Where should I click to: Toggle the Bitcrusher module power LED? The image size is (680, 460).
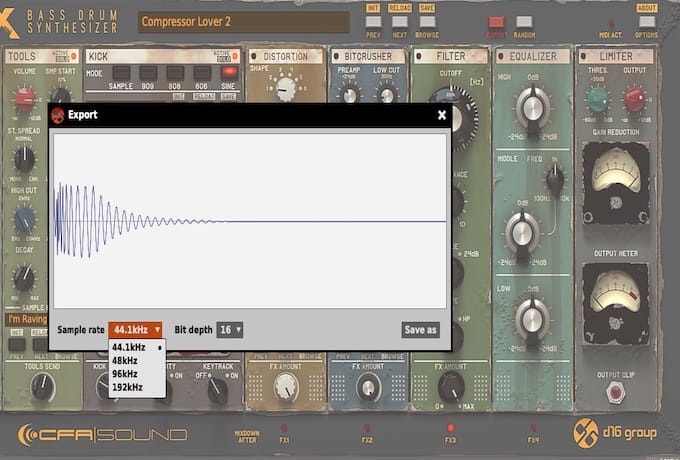tap(336, 56)
